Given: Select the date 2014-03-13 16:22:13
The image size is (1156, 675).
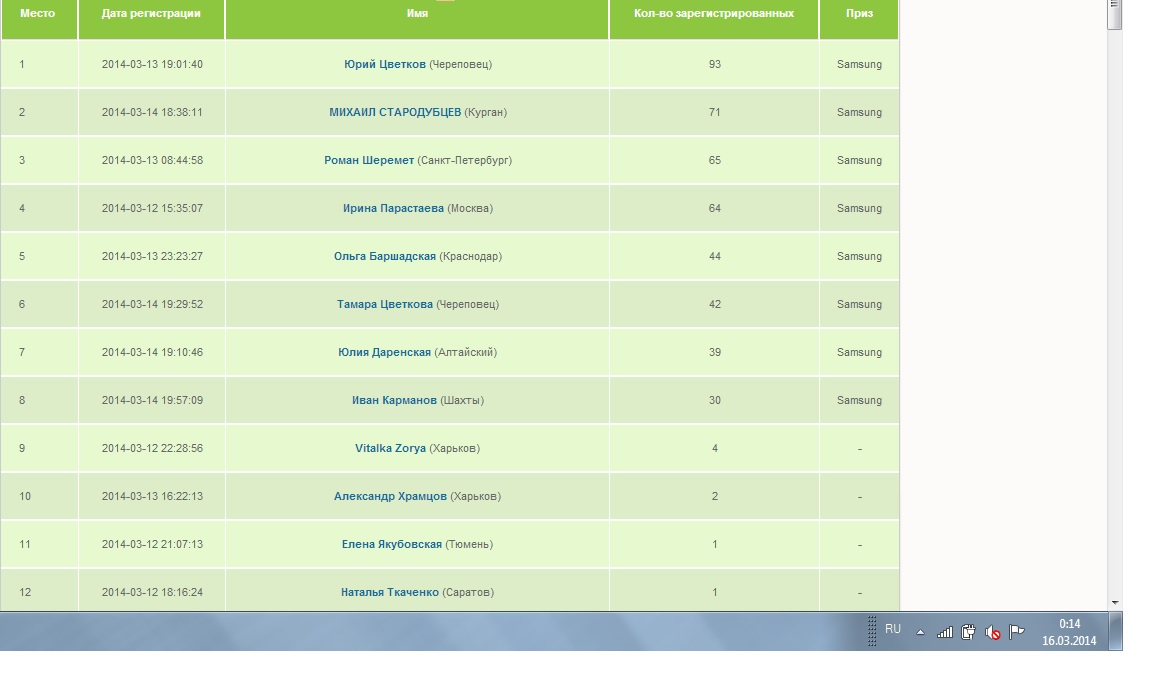Looking at the screenshot, I should [x=152, y=495].
